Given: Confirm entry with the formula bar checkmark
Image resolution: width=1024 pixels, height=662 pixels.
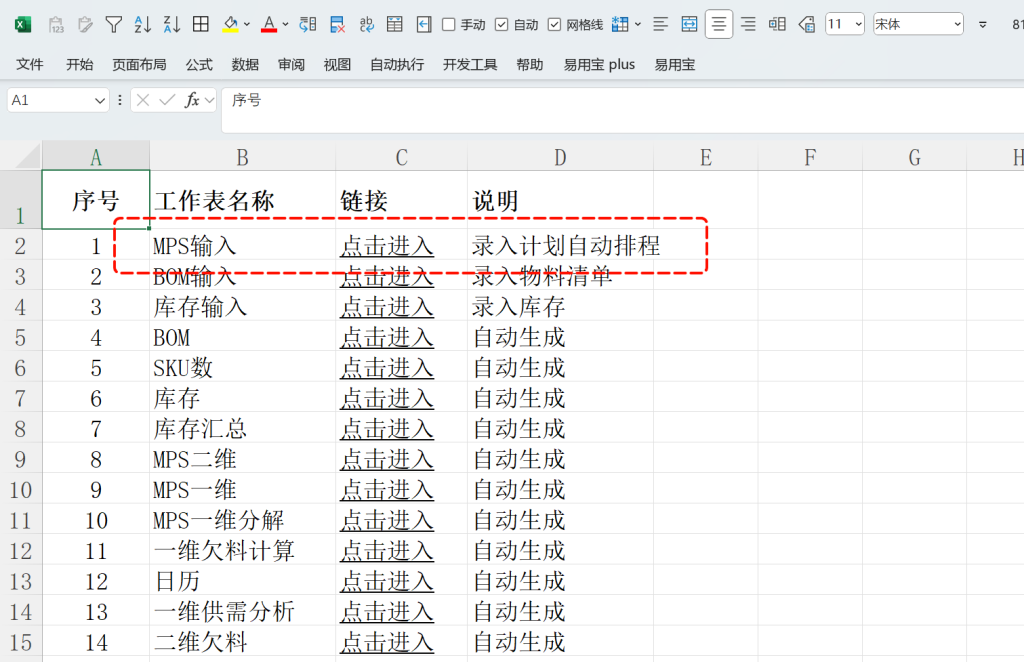Looking at the screenshot, I should click(x=167, y=100).
